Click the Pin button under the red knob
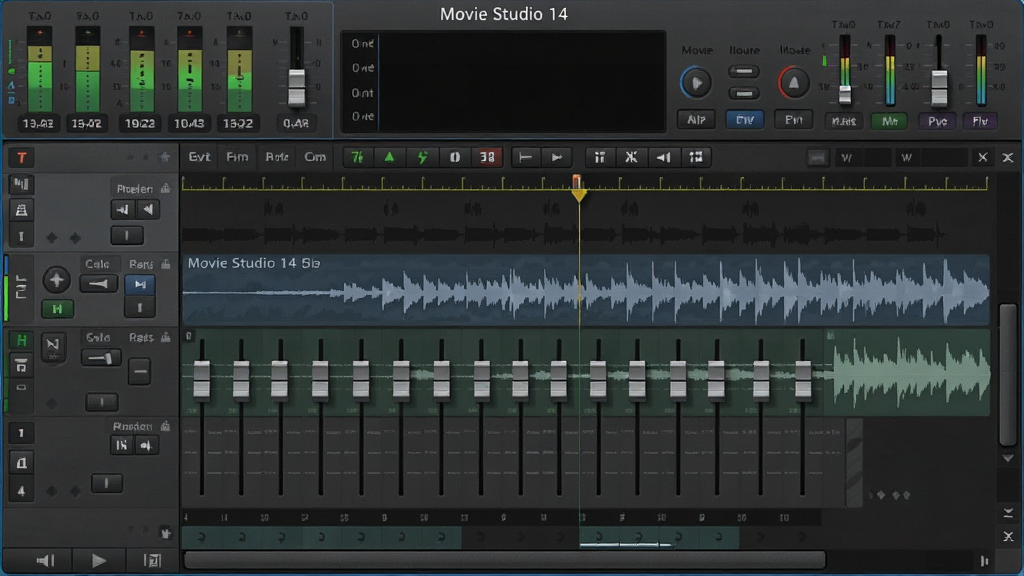Image resolution: width=1024 pixels, height=576 pixels. point(793,120)
